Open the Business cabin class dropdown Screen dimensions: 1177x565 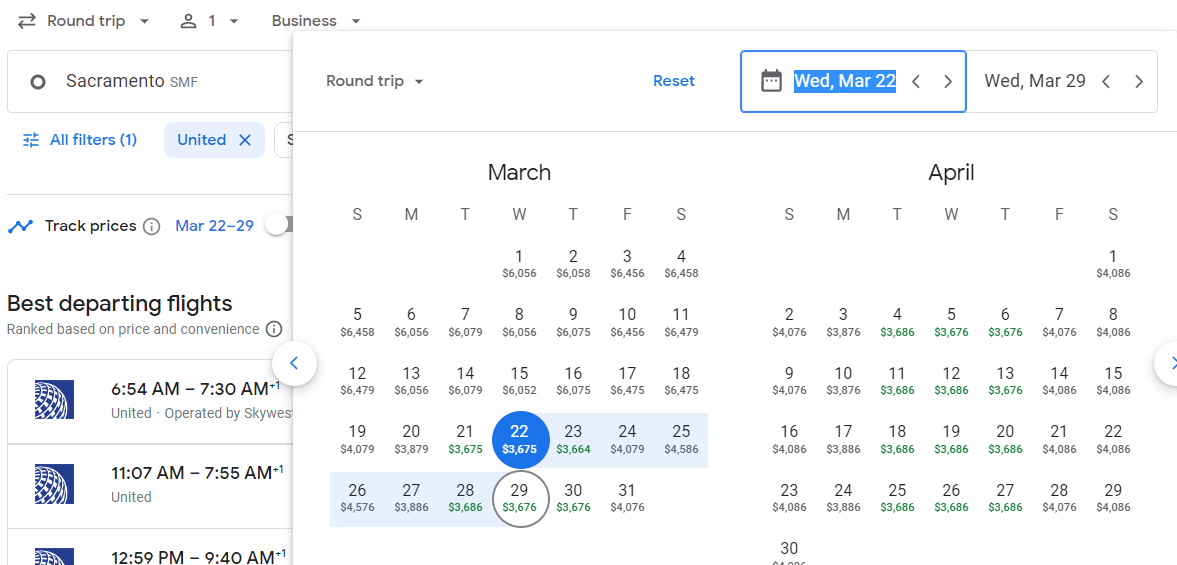point(316,21)
